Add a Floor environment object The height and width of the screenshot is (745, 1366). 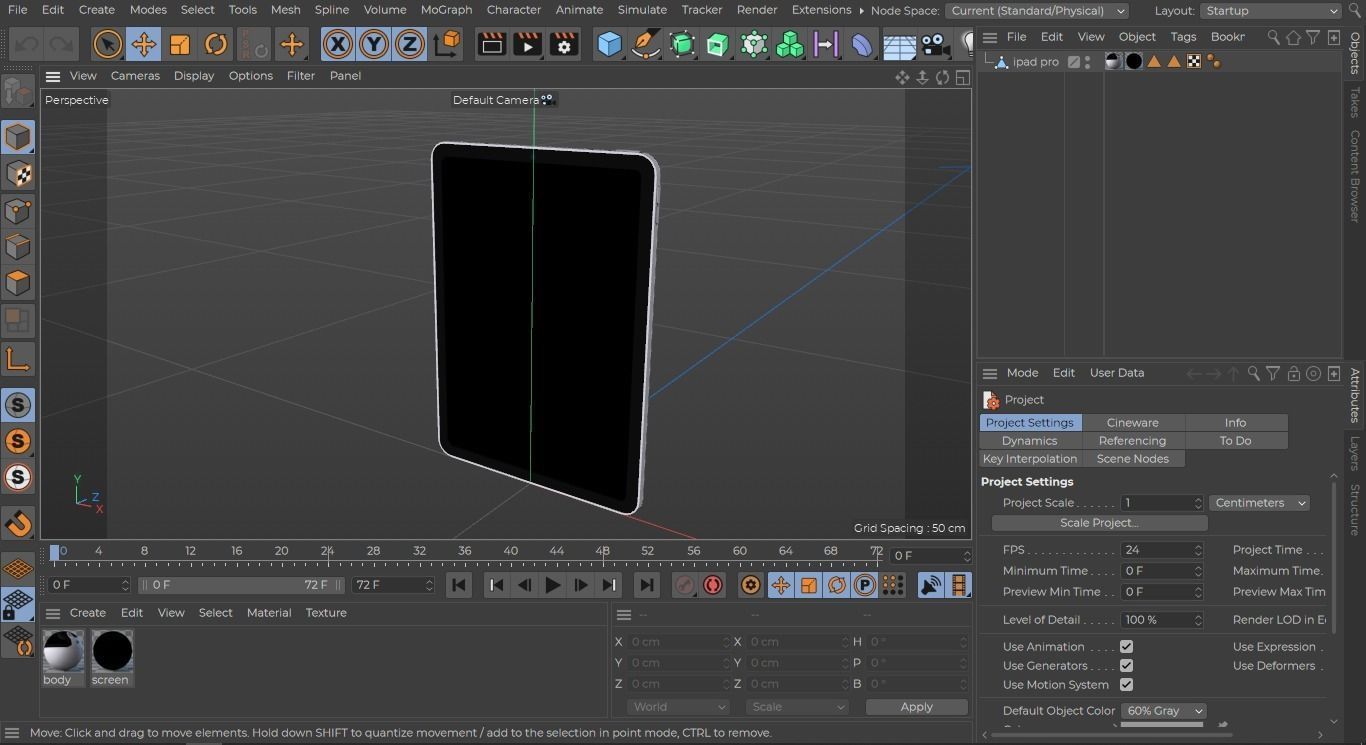[x=898, y=44]
